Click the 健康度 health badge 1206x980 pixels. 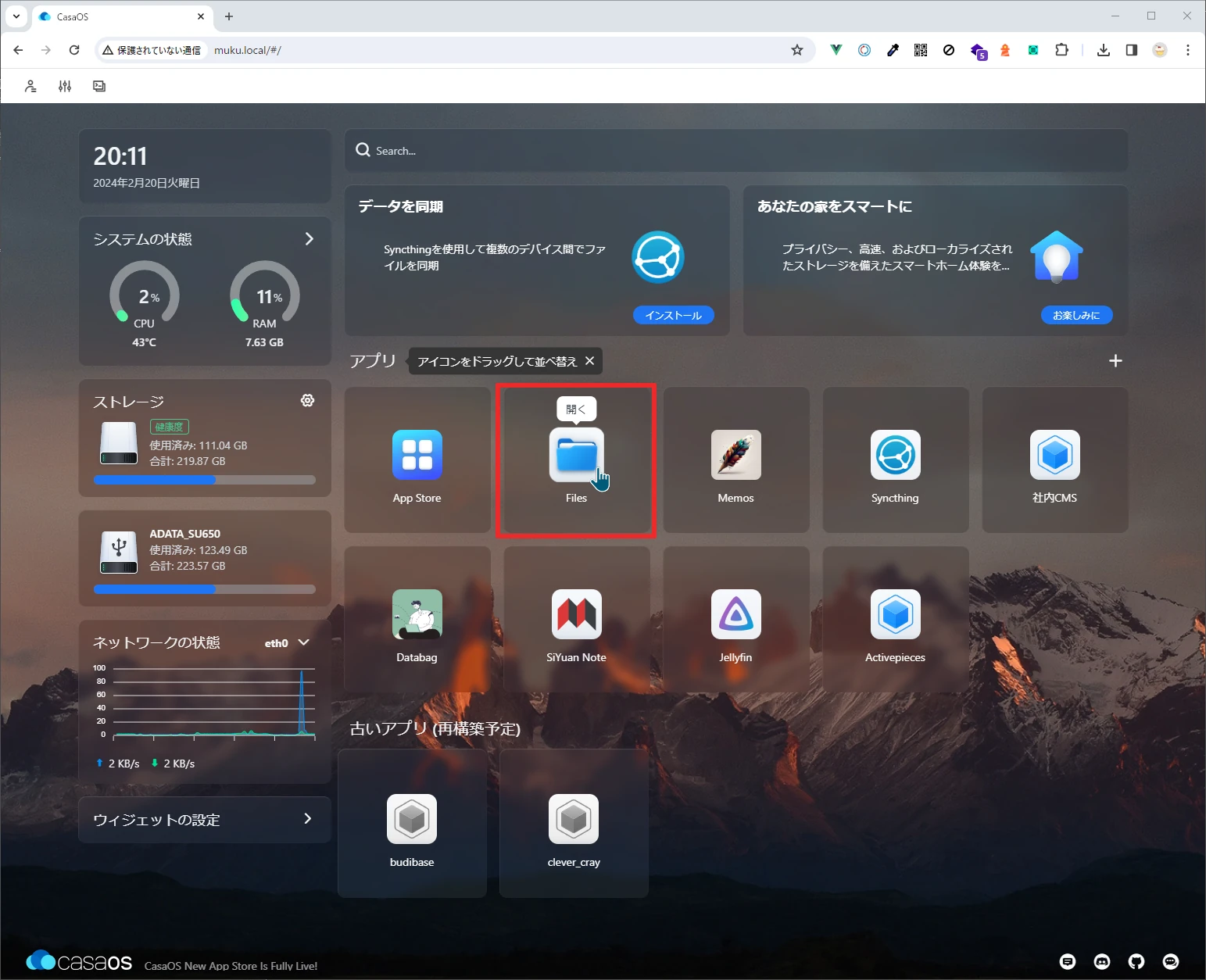click(170, 427)
